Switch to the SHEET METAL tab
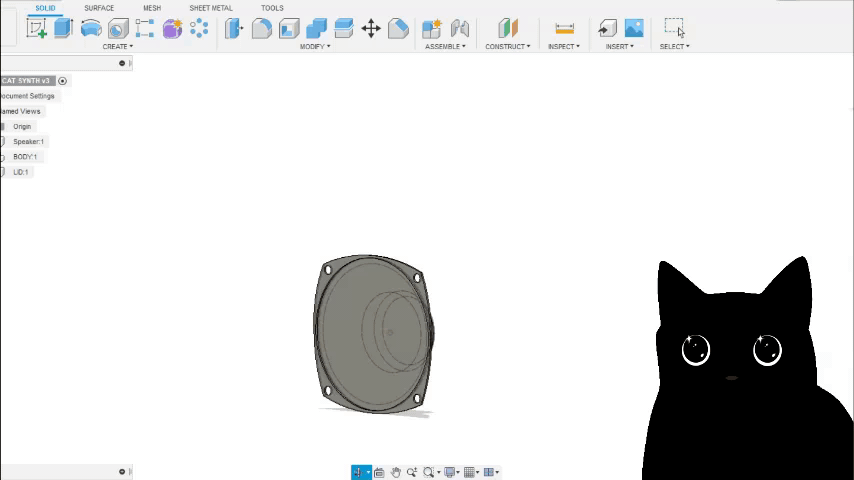Image resolution: width=854 pixels, height=480 pixels. point(211,8)
